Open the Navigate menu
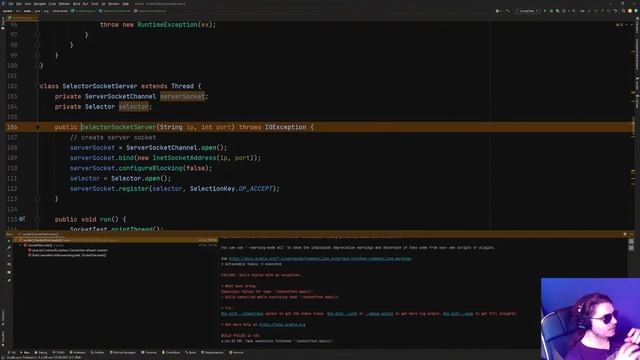640x360 pixels. (40, 4)
